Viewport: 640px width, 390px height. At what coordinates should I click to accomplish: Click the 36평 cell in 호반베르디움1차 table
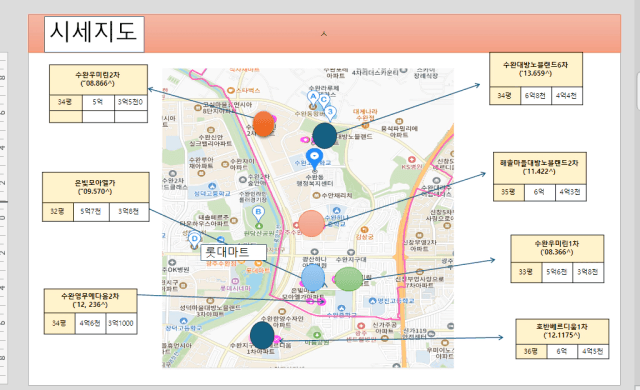[531, 351]
